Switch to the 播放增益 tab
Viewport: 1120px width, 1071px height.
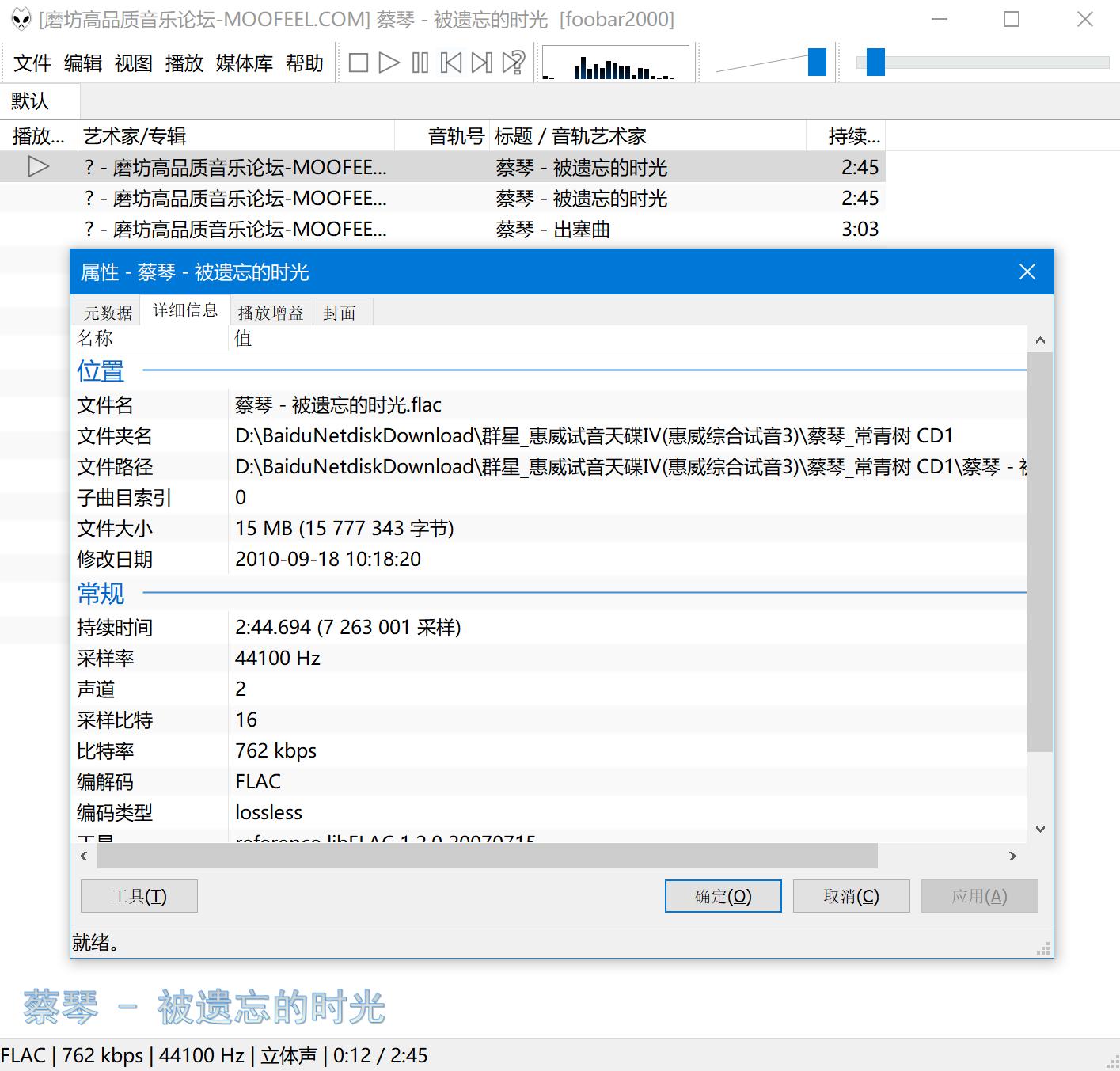(271, 313)
